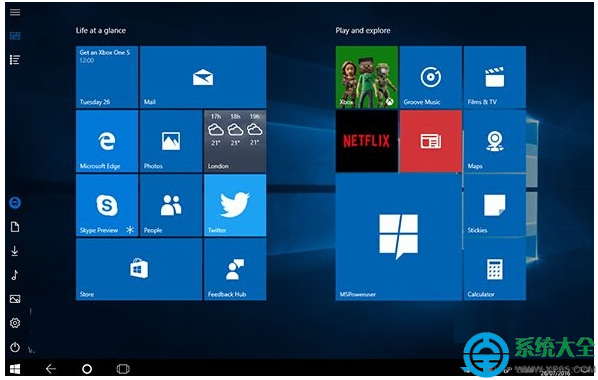The height and width of the screenshot is (380, 598).
Task: Open the Feedback Hub tile
Action: tap(235, 269)
